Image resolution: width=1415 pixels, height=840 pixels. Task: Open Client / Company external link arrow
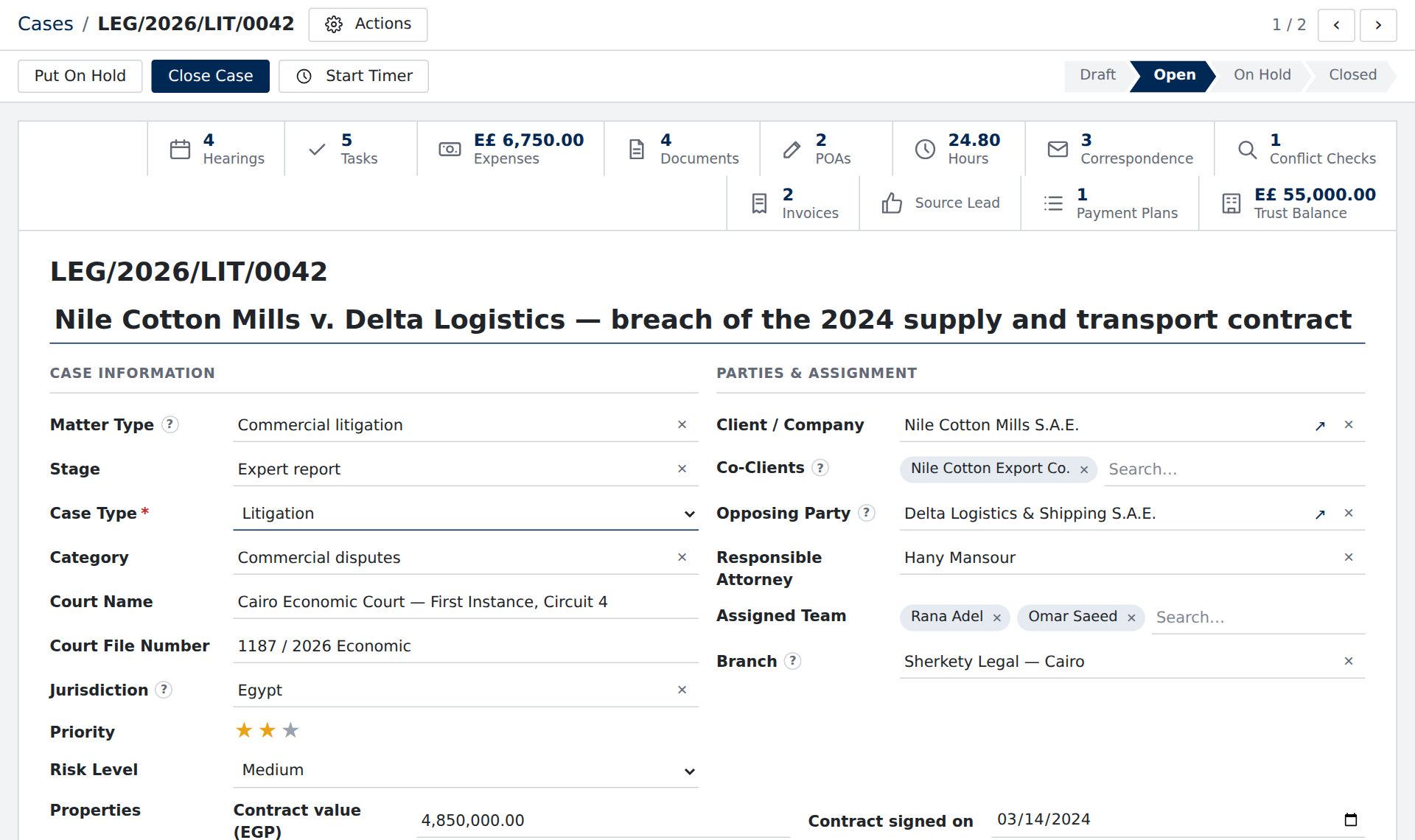1320,426
